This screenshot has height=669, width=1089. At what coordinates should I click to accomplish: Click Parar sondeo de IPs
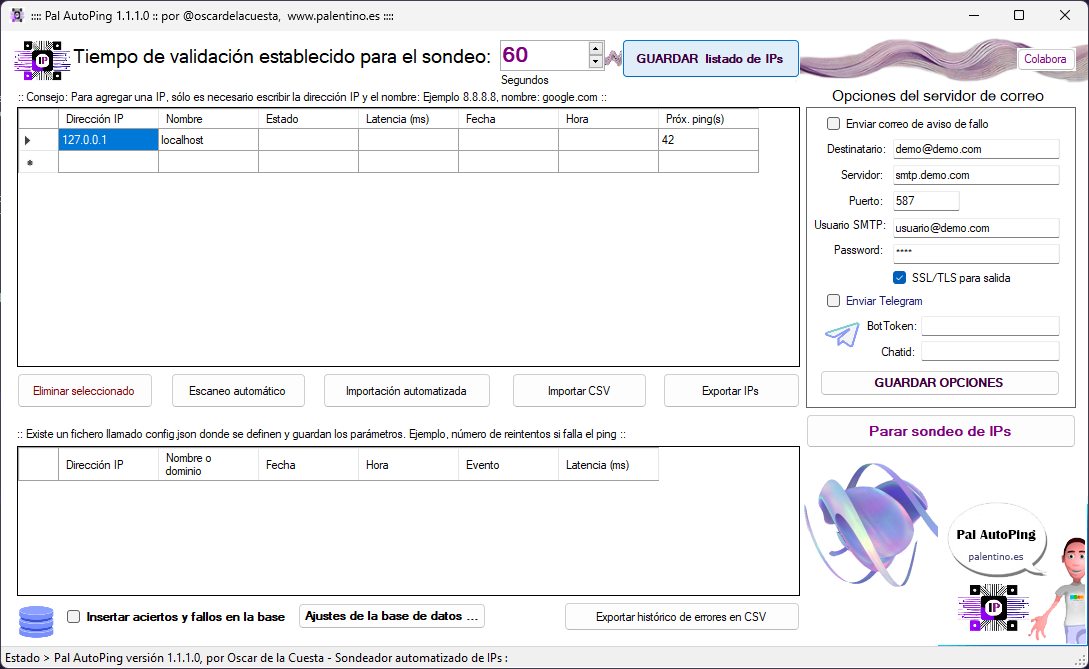coord(940,431)
